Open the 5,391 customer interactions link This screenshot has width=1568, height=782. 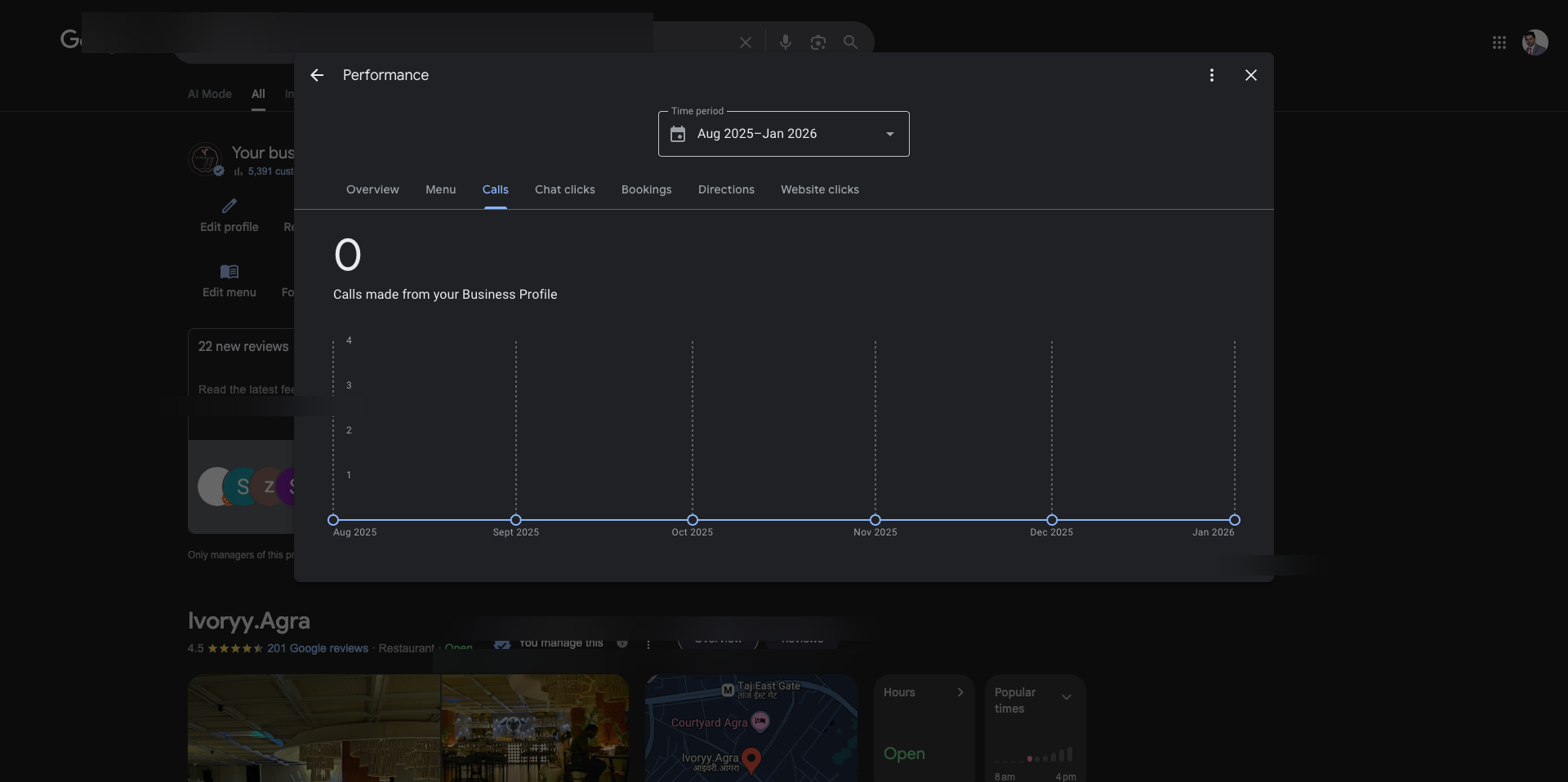point(264,171)
